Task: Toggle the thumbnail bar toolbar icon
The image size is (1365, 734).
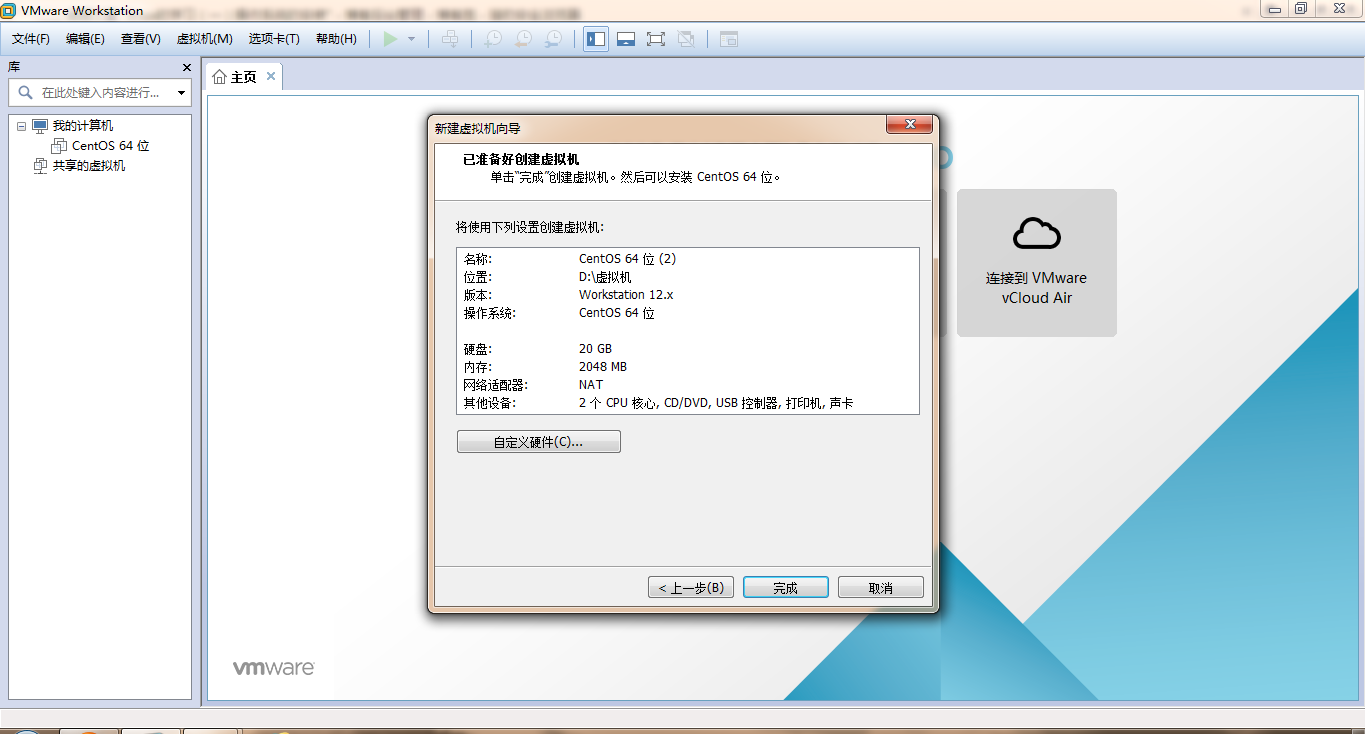Action: click(x=626, y=39)
